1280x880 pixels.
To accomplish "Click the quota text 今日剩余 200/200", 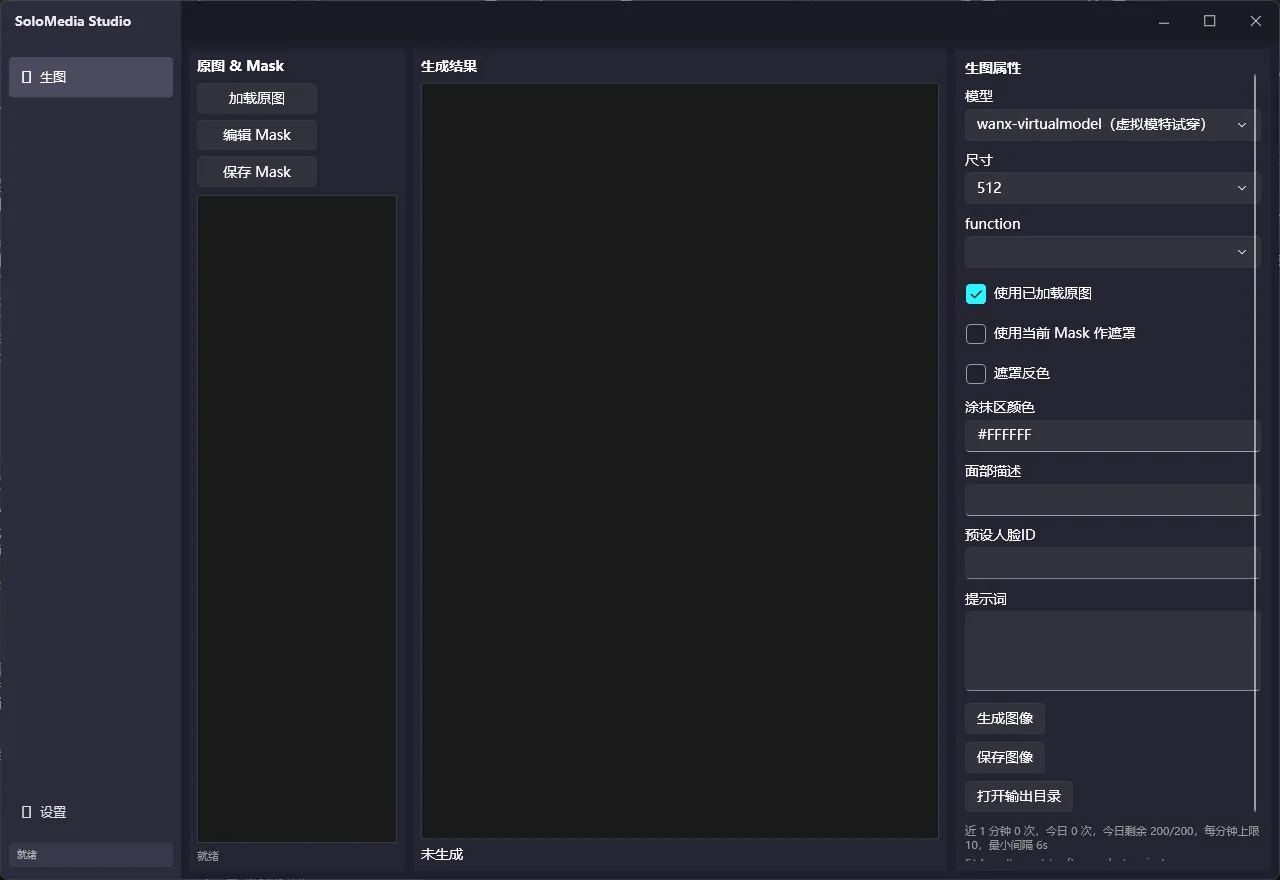I will tap(1148, 831).
